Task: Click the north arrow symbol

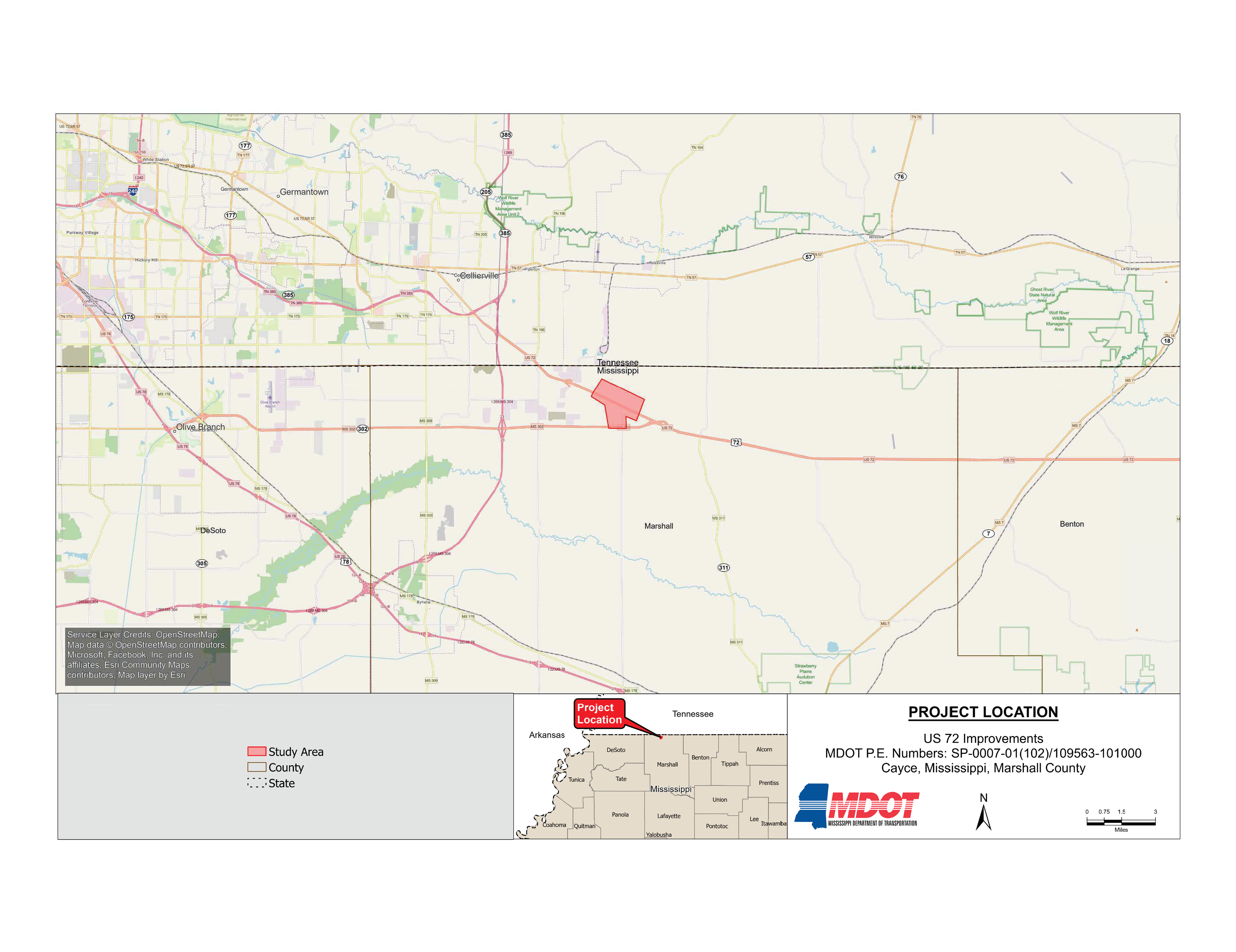Action: (983, 817)
